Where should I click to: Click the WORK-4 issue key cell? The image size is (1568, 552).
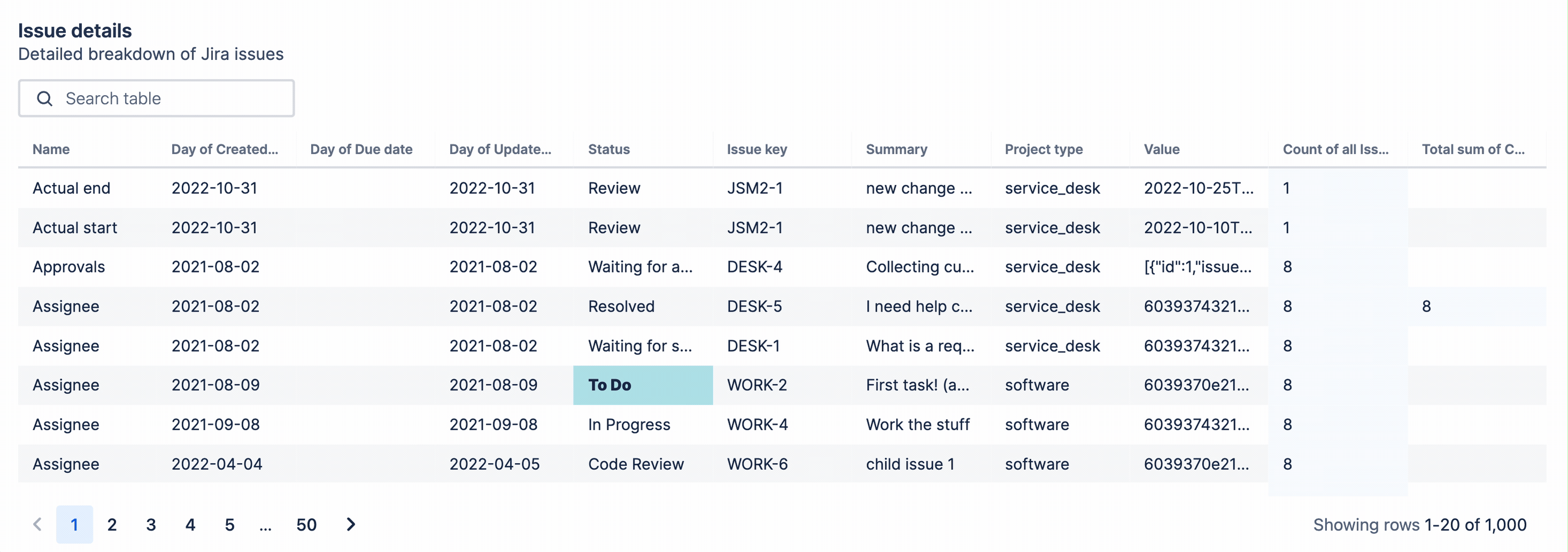click(782, 424)
